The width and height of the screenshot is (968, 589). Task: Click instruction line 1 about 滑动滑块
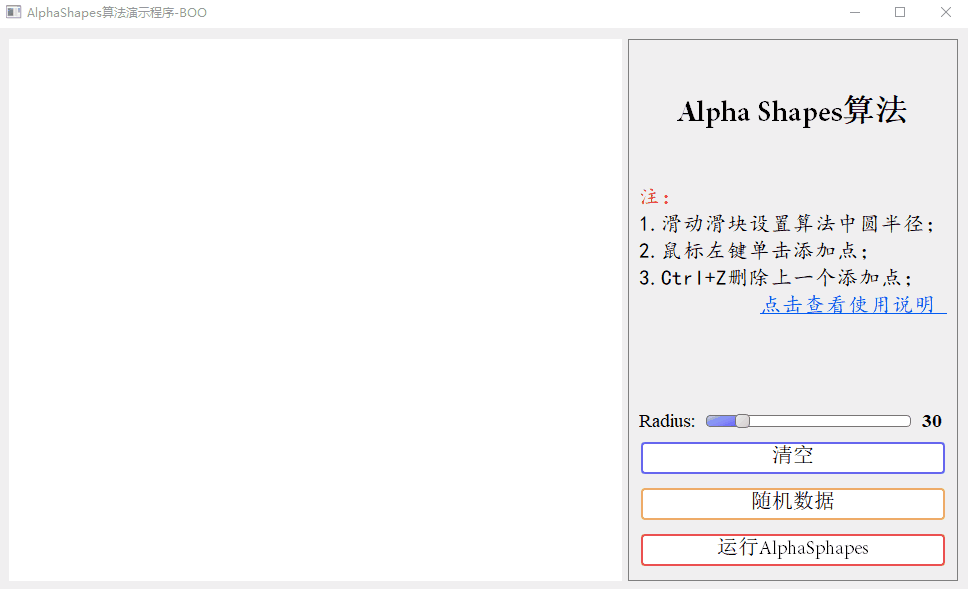click(786, 223)
